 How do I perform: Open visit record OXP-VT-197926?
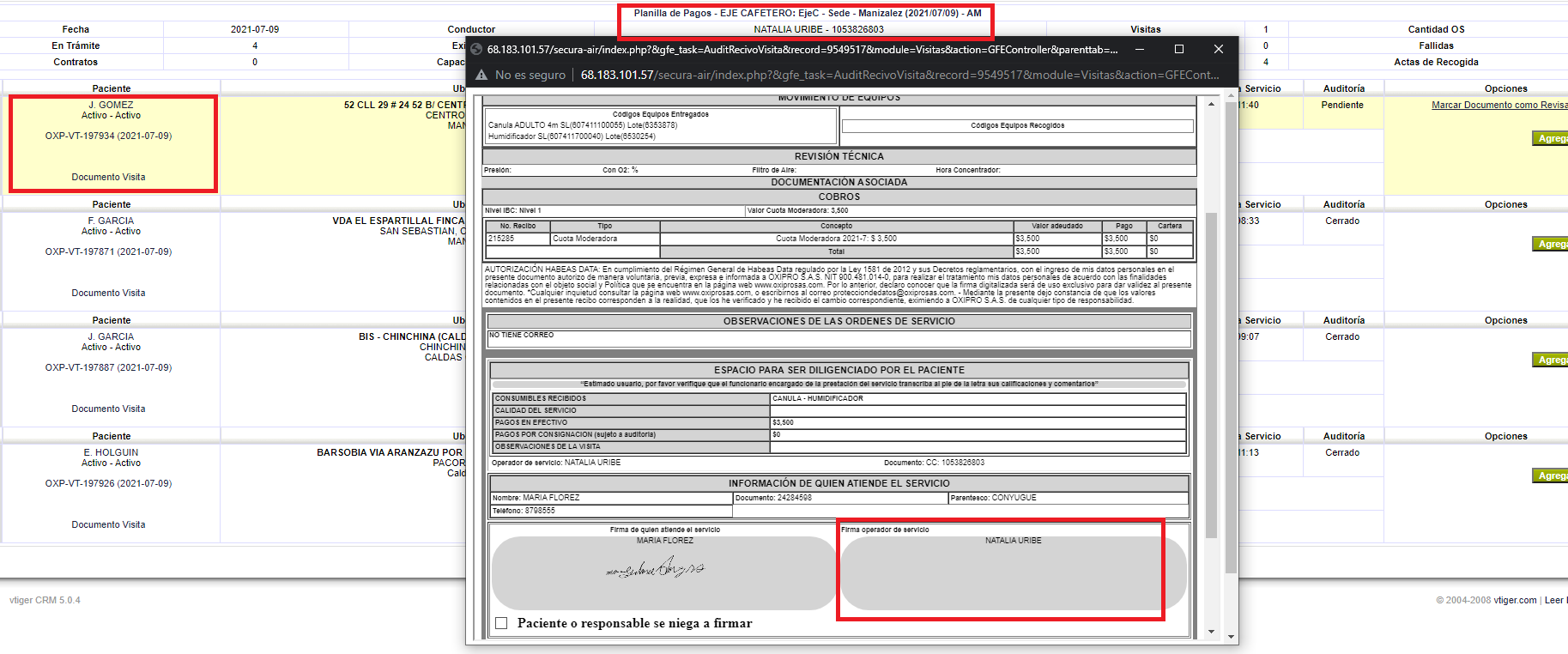pyautogui.click(x=108, y=483)
